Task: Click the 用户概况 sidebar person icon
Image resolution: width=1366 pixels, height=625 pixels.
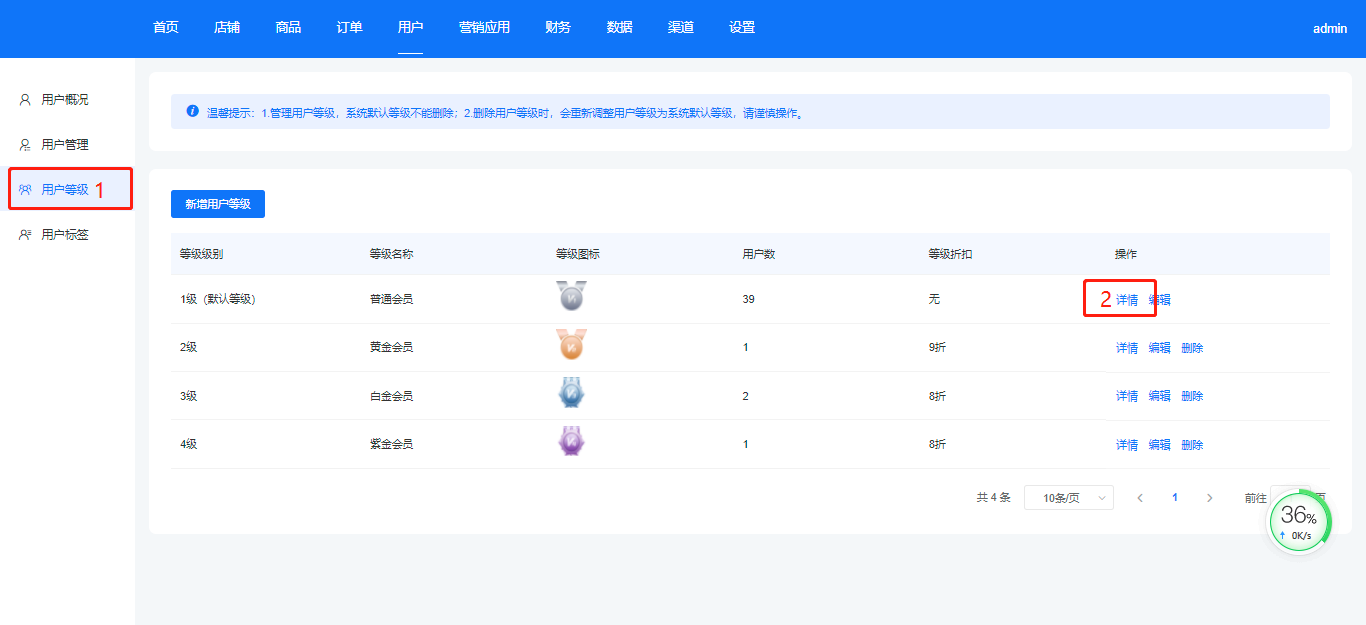Action: click(25, 100)
